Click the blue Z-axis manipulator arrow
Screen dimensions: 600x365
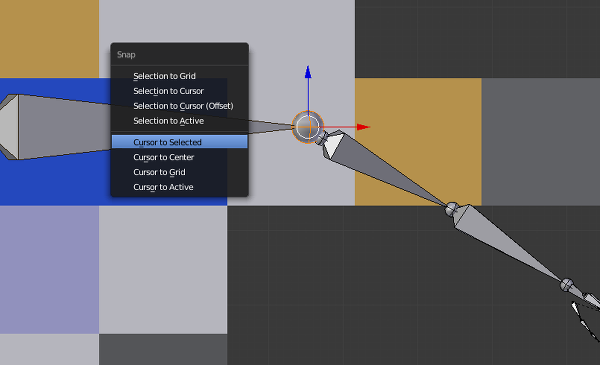308,73
